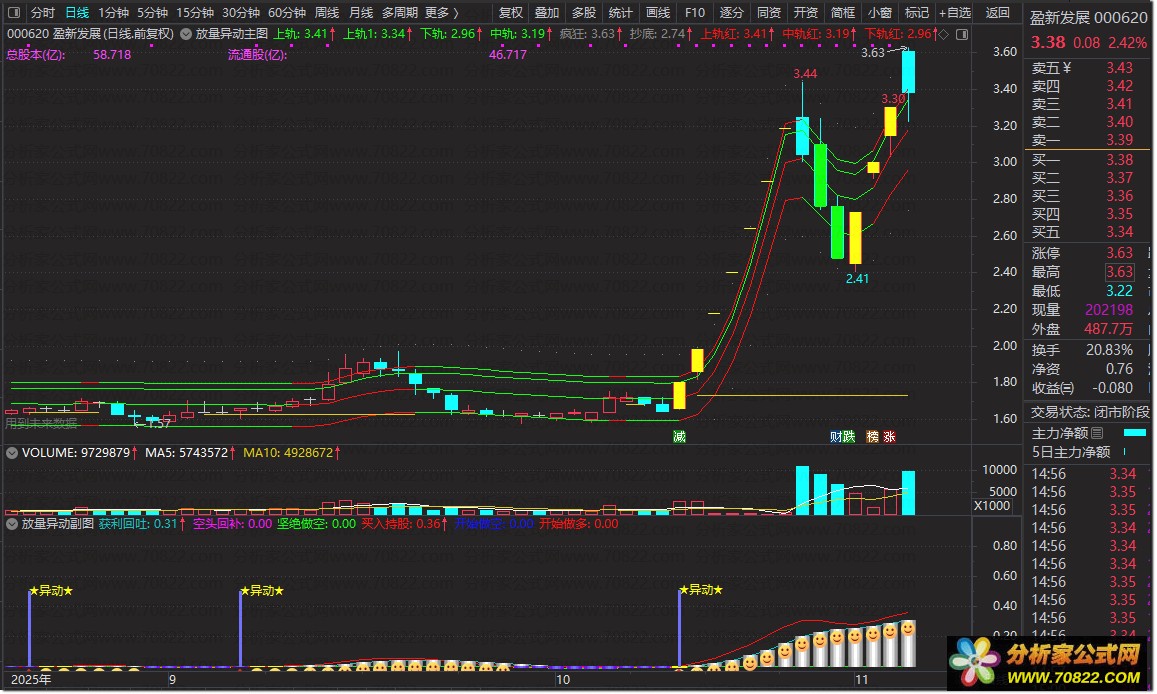Add stock via +自选 button
This screenshot has width=1157, height=694.
point(955,13)
